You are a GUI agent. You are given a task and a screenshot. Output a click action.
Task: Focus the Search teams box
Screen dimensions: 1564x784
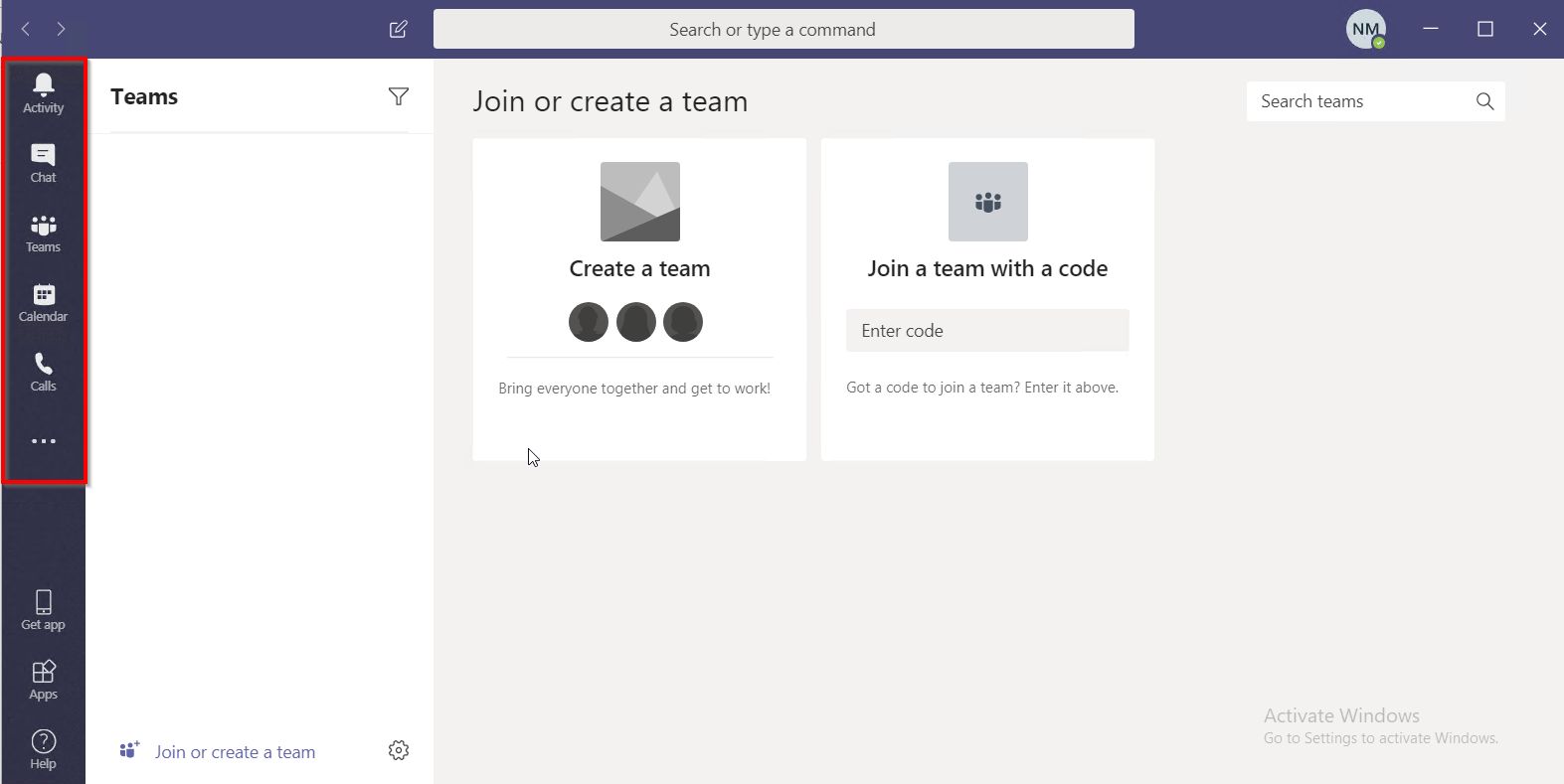coord(1362,101)
